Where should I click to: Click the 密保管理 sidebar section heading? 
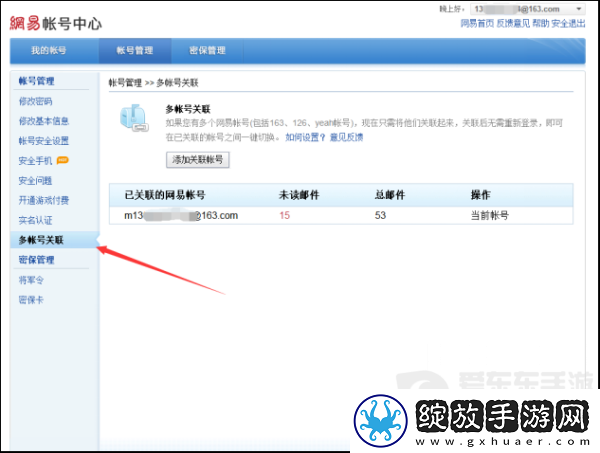click(x=36, y=260)
